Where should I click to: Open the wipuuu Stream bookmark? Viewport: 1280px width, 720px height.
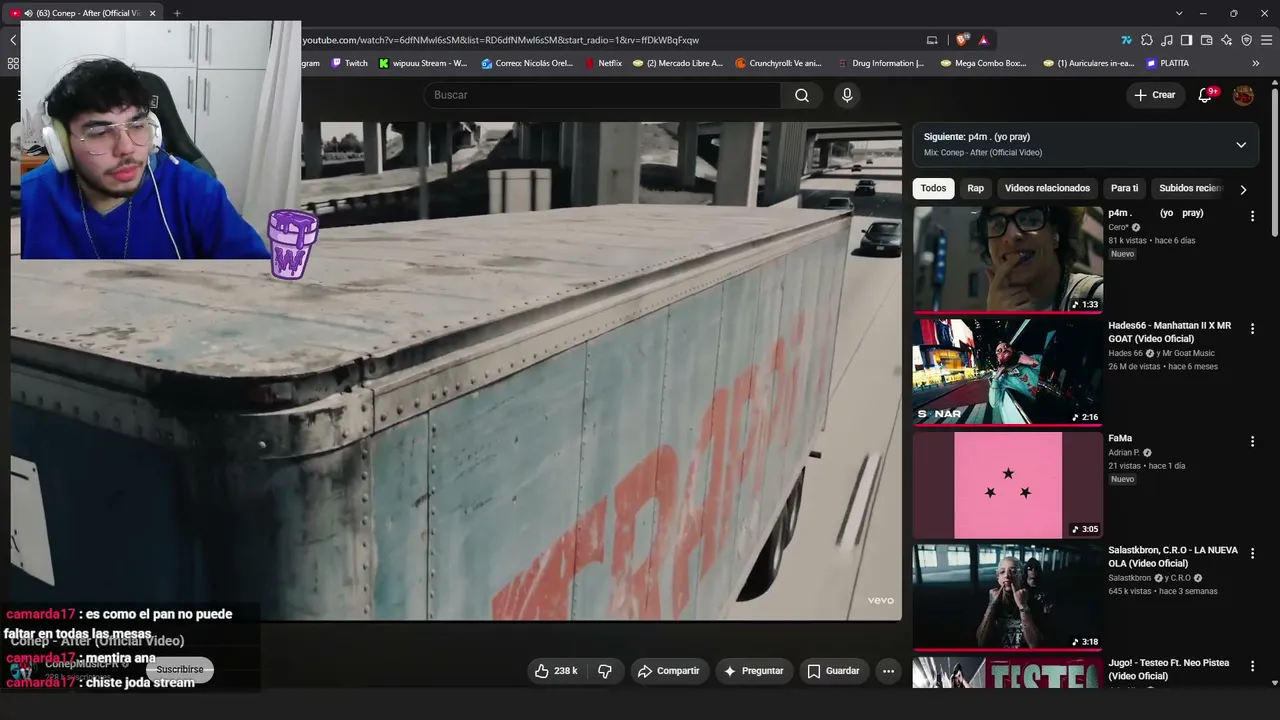(423, 63)
